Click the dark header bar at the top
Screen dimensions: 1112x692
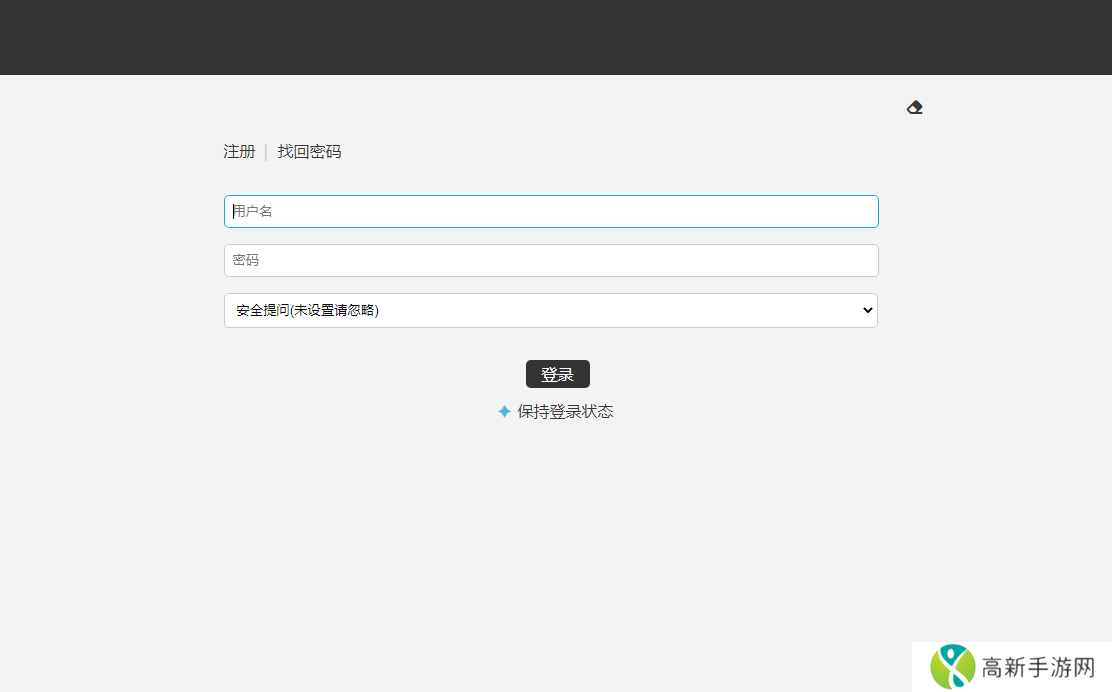556,37
